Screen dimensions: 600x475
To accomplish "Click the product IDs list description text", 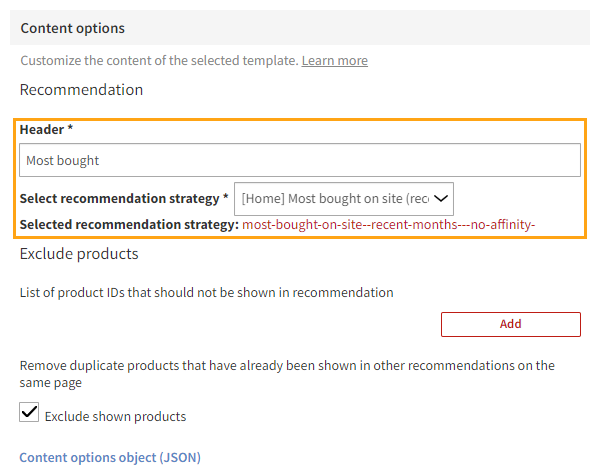I will tap(206, 293).
